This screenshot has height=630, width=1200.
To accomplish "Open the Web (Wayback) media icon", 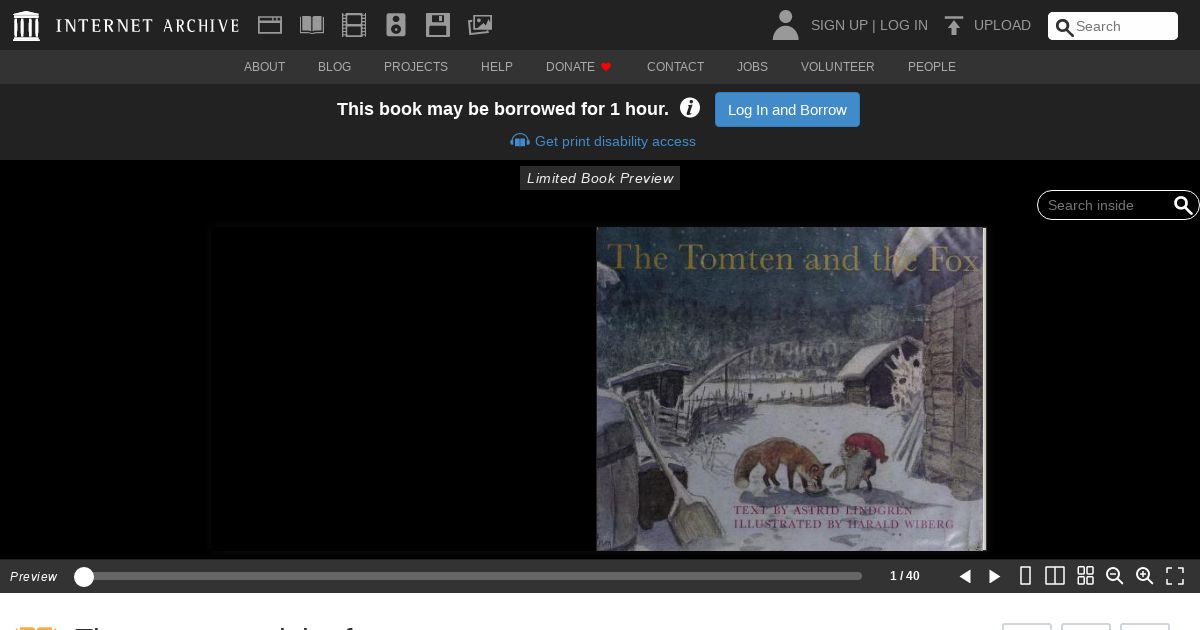I will (270, 25).
